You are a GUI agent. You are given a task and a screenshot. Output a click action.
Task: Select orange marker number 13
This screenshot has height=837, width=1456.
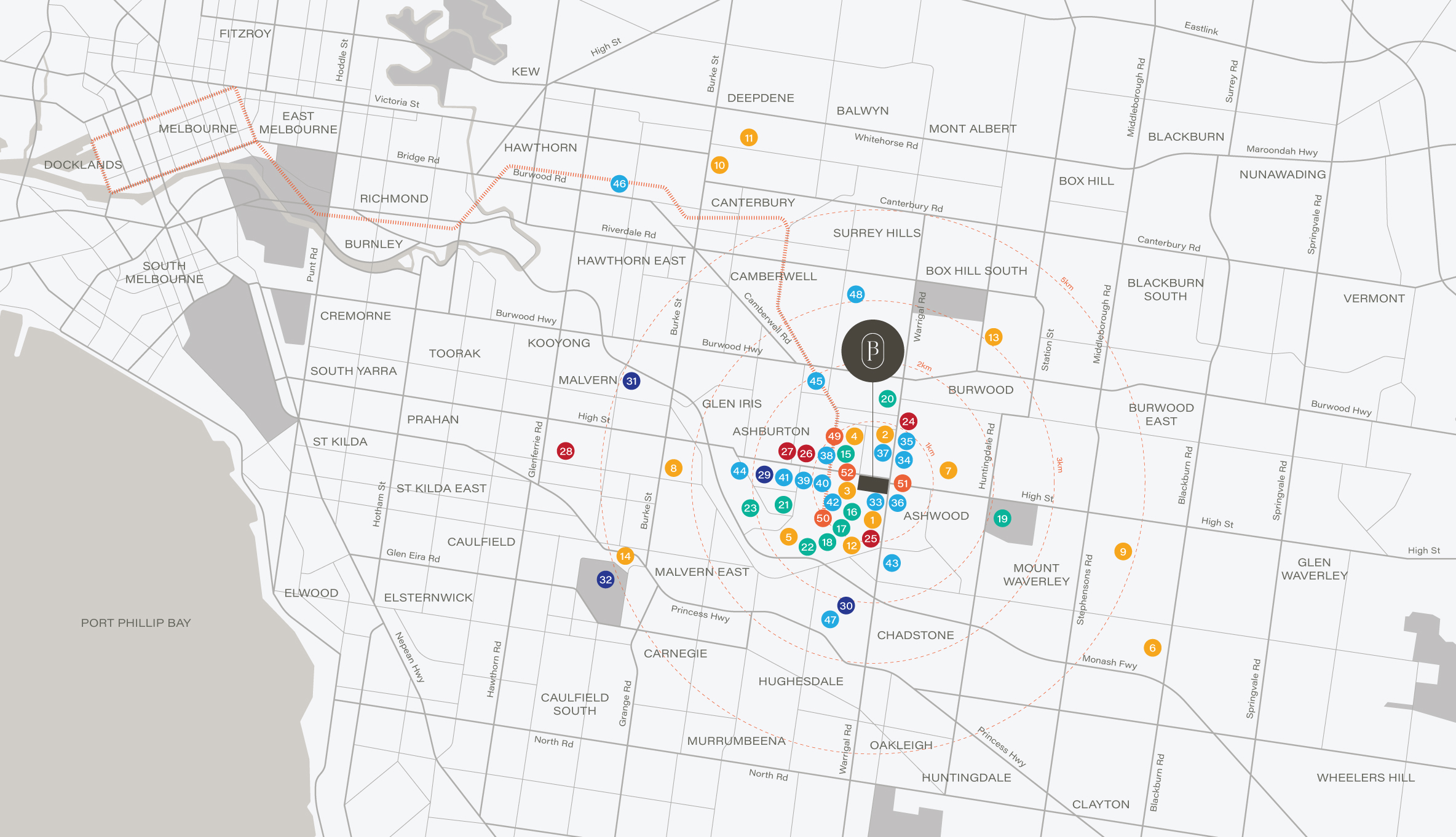(994, 337)
